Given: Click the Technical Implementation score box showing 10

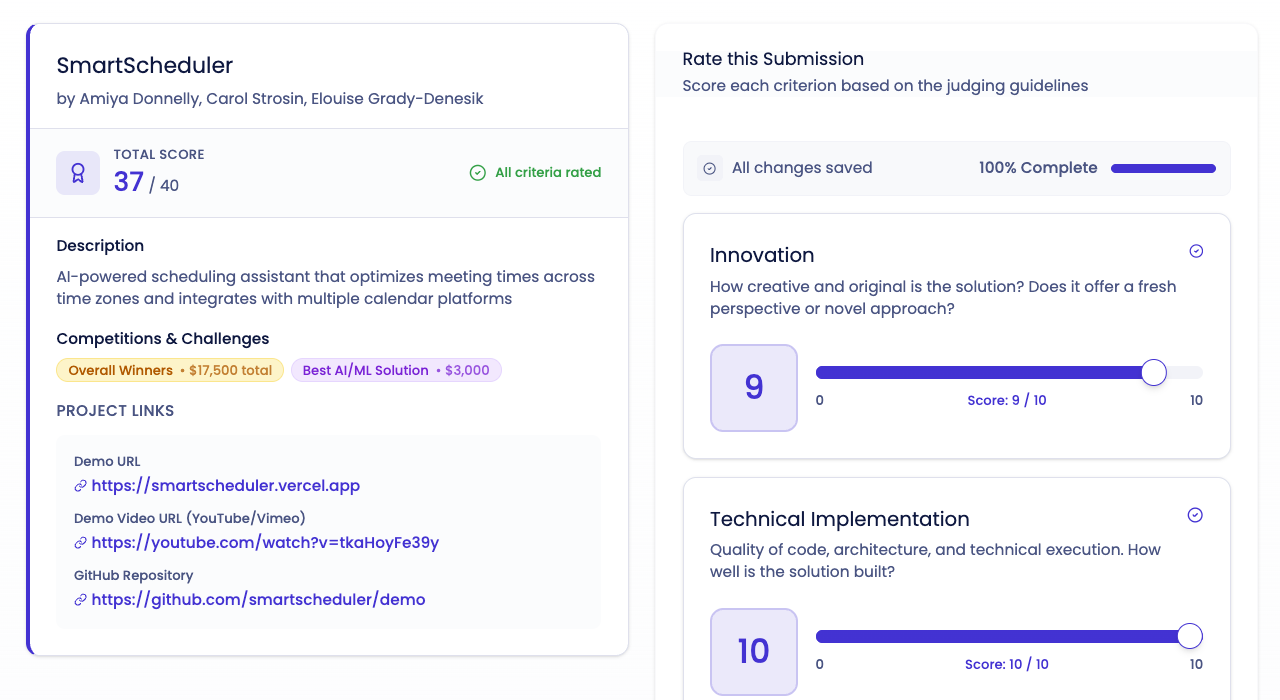Looking at the screenshot, I should click(x=754, y=652).
